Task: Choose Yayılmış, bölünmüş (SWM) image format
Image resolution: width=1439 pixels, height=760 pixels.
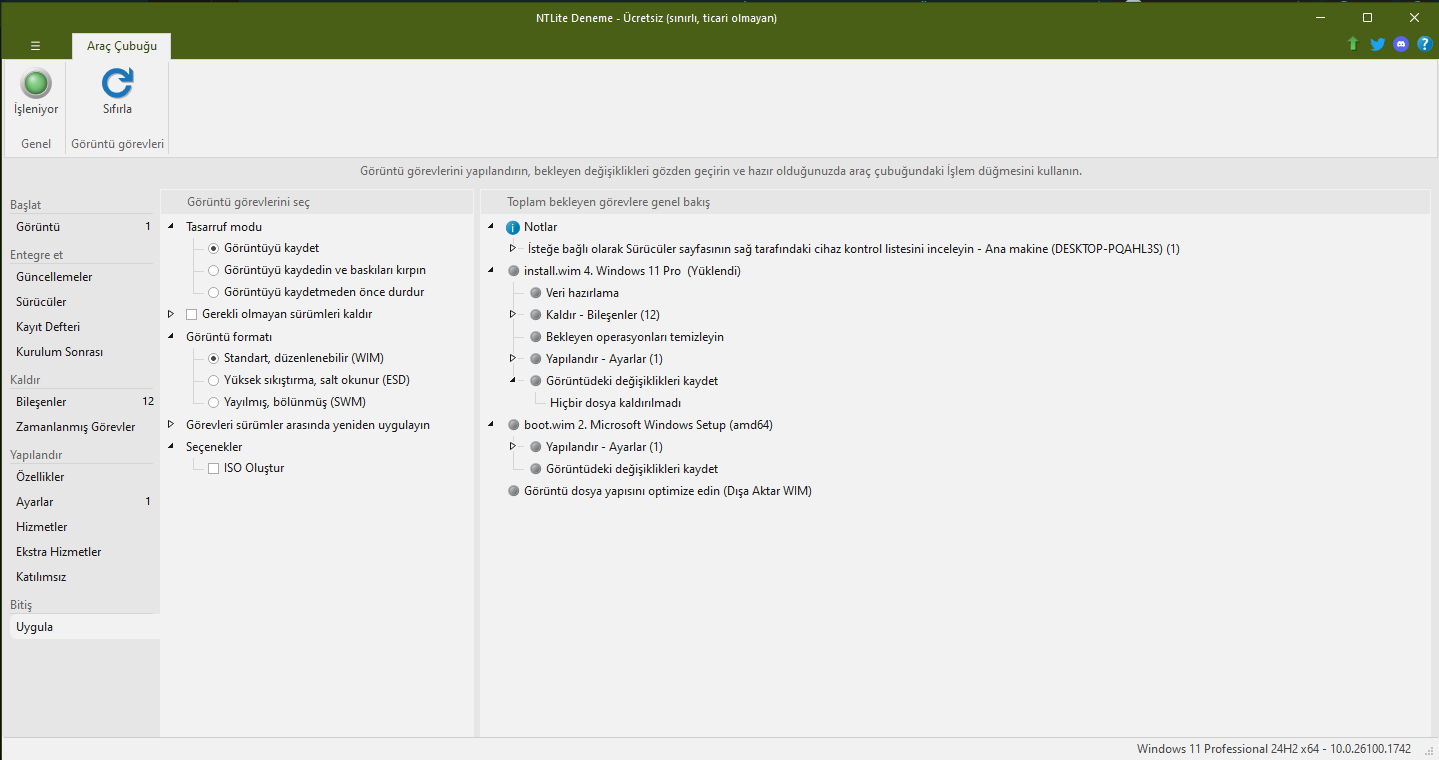Action: click(214, 403)
